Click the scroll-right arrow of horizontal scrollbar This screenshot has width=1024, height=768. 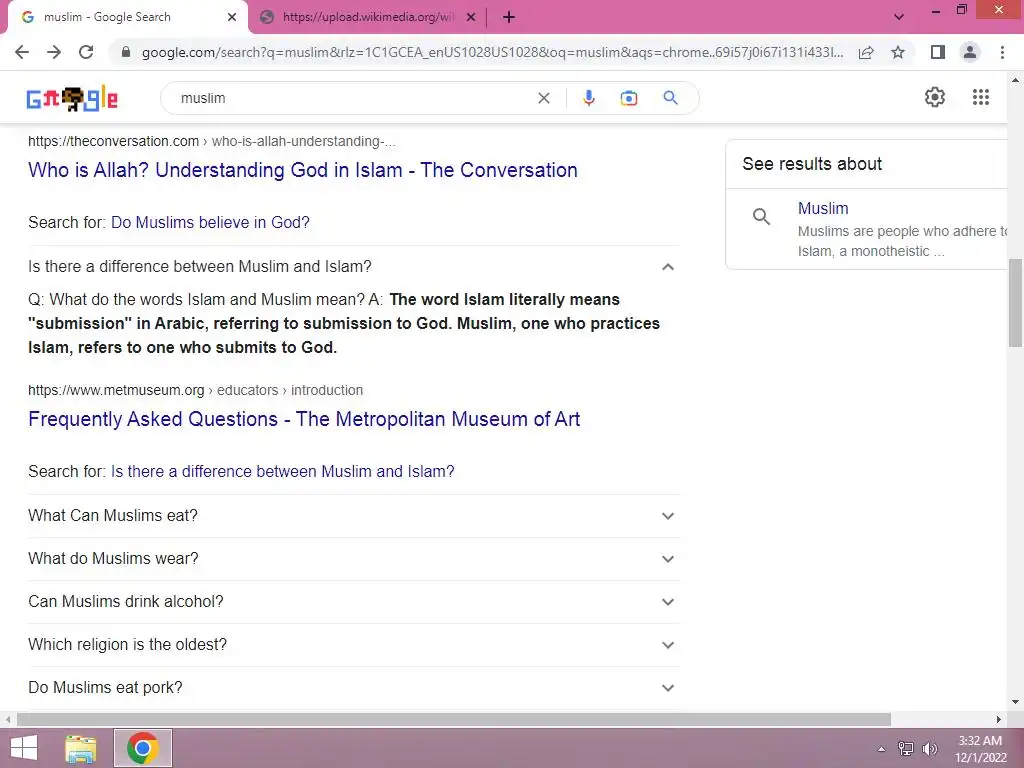pos(999,720)
